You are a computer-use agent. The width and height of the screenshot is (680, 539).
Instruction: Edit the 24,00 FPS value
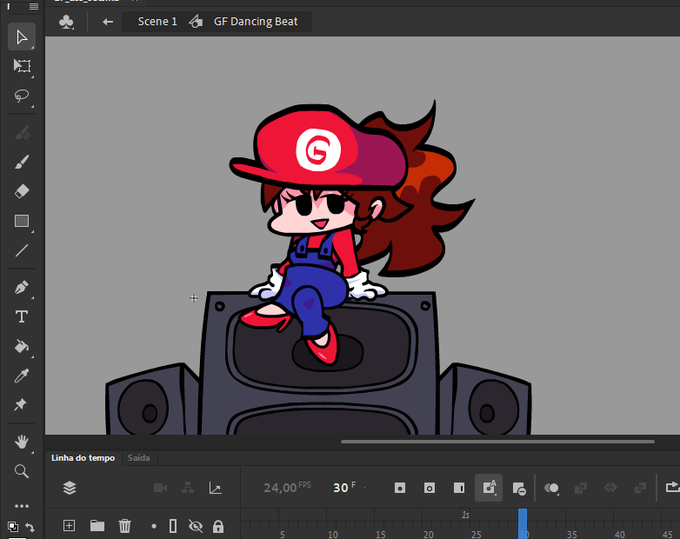[287, 487]
